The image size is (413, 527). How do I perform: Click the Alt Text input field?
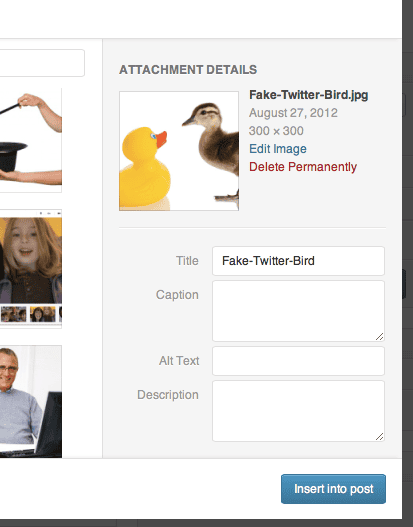point(298,361)
